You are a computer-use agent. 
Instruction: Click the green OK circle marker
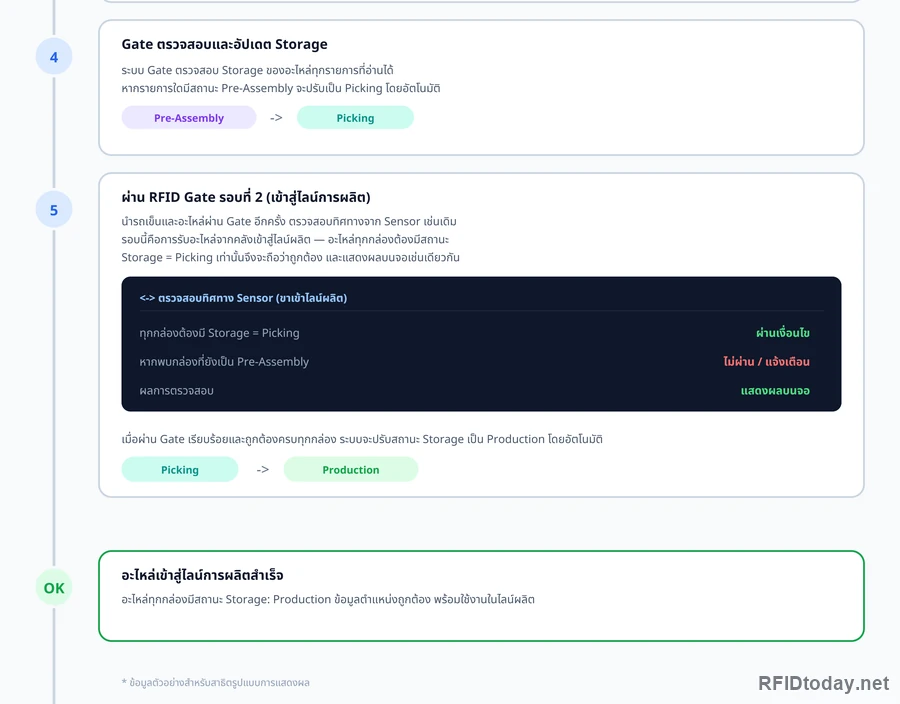click(x=54, y=588)
